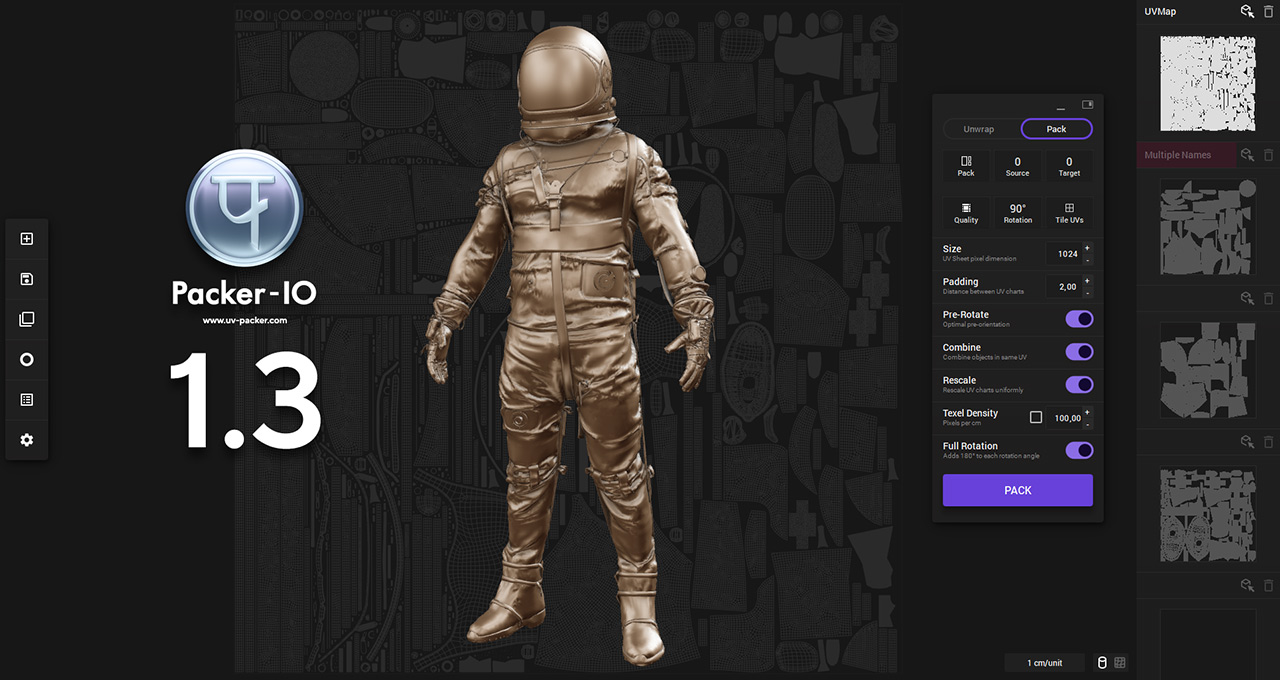Increase Texel Density with plus stepper

click(x=1088, y=413)
